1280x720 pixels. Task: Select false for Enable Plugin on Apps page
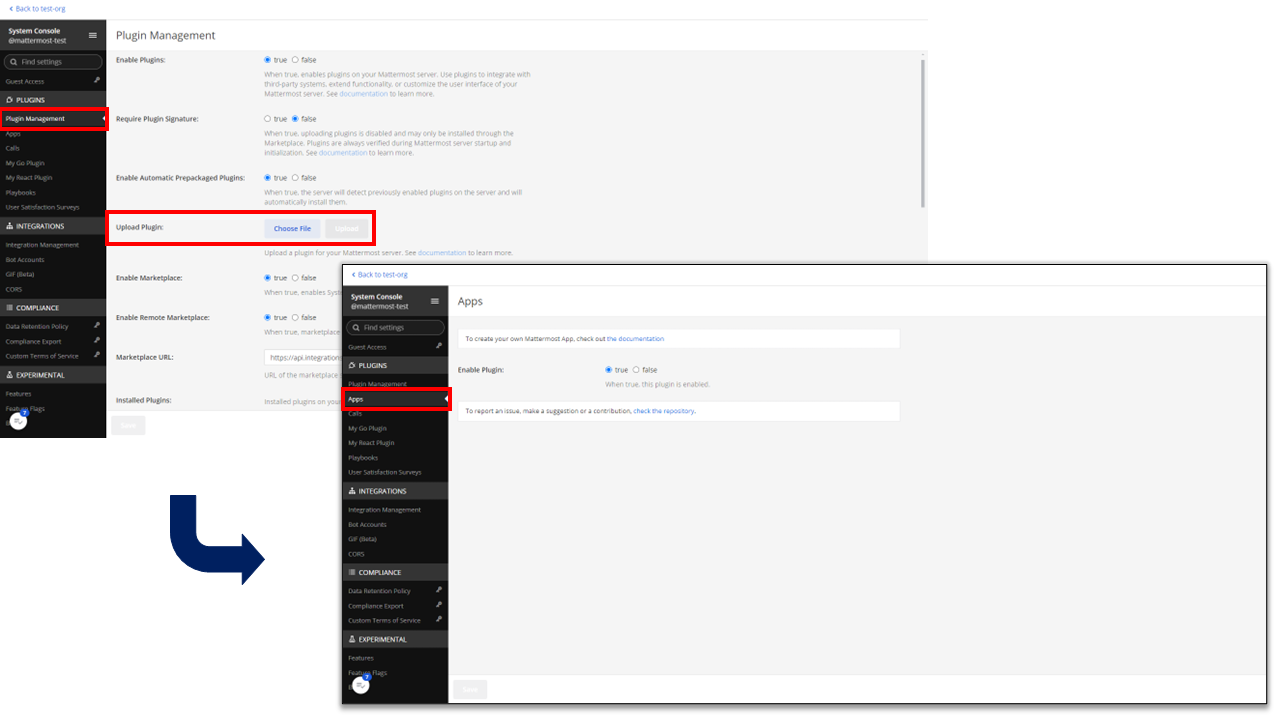(634, 369)
